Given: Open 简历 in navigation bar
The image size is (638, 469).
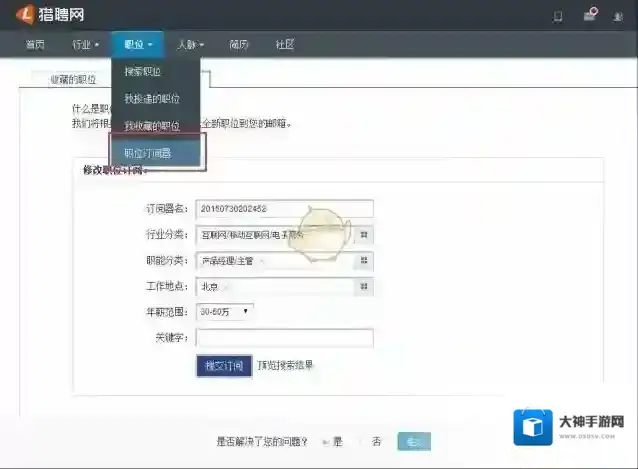Looking at the screenshot, I should pyautogui.click(x=238, y=44).
